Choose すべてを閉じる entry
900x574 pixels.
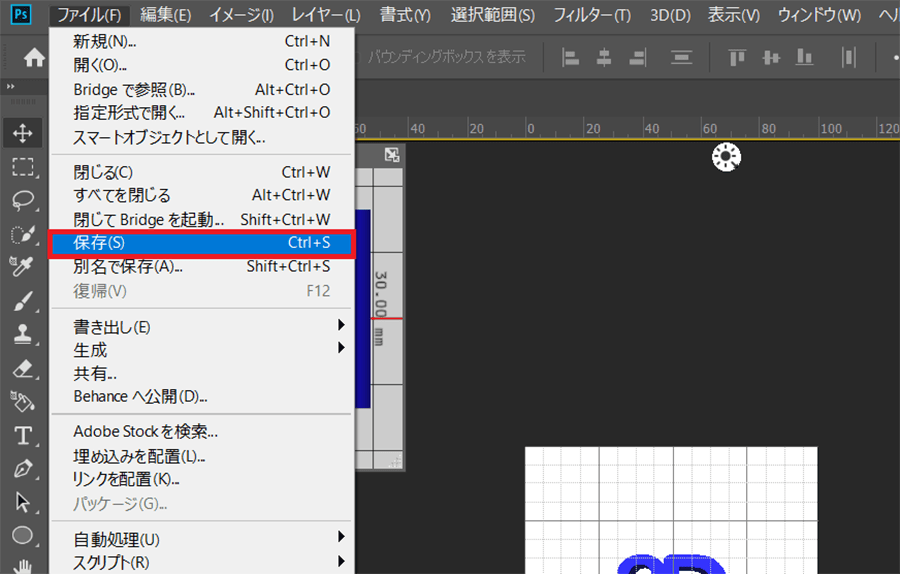(x=201, y=195)
